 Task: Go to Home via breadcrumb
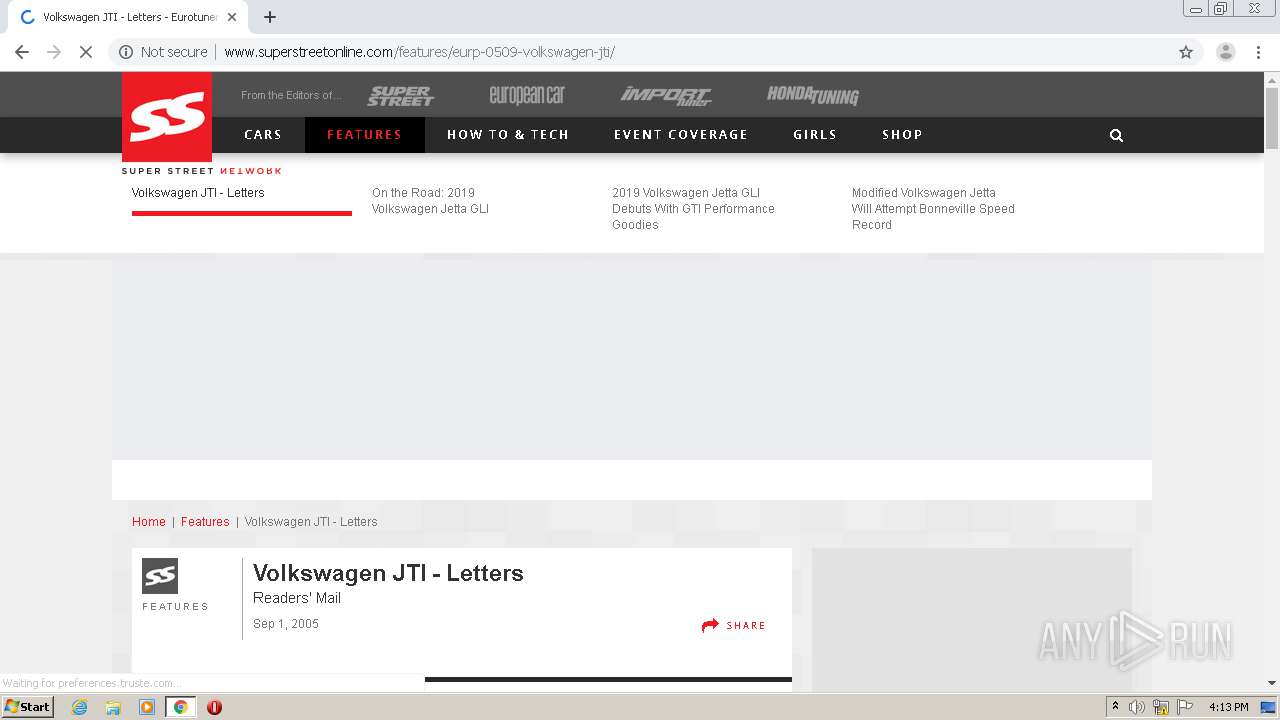tap(149, 522)
